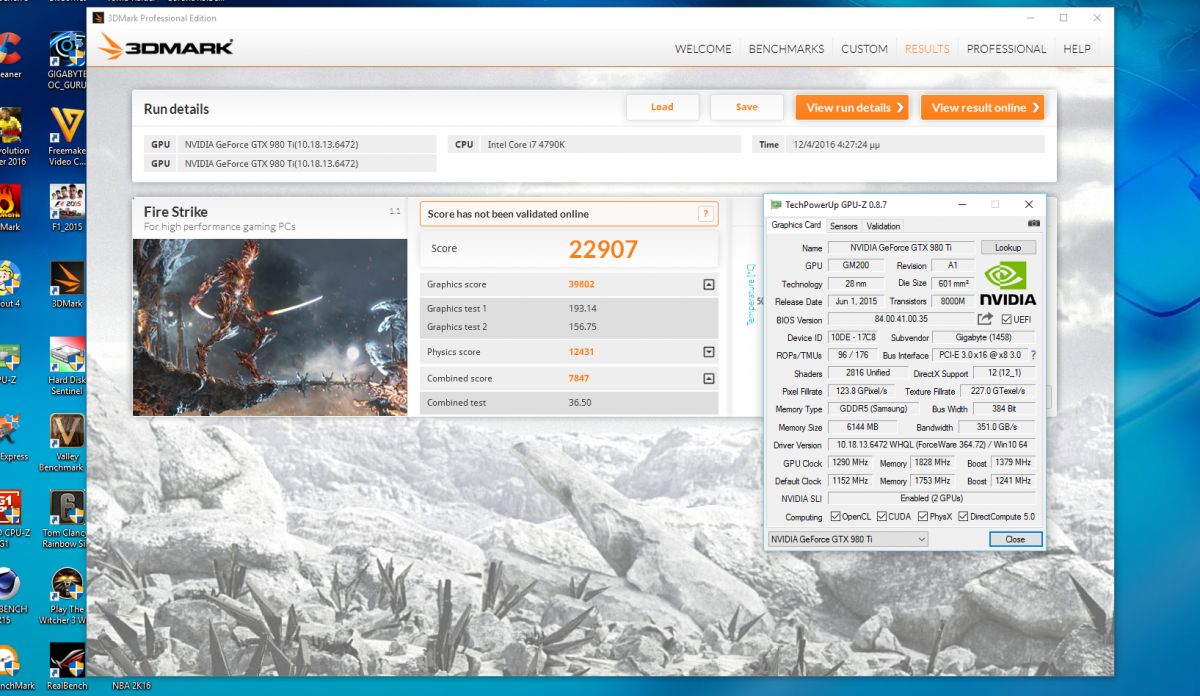Toggle the UEFI checkbox in GPU-Z
This screenshot has width=1200, height=696.
point(1006,319)
